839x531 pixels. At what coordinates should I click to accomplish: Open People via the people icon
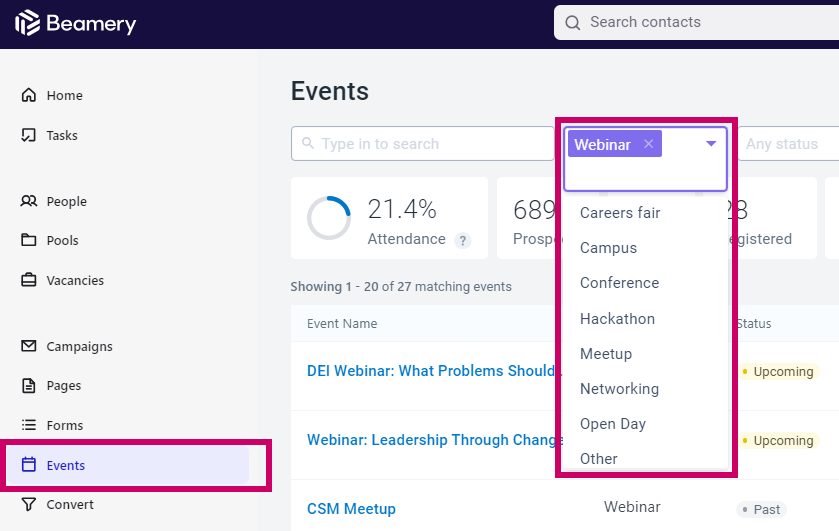point(28,201)
